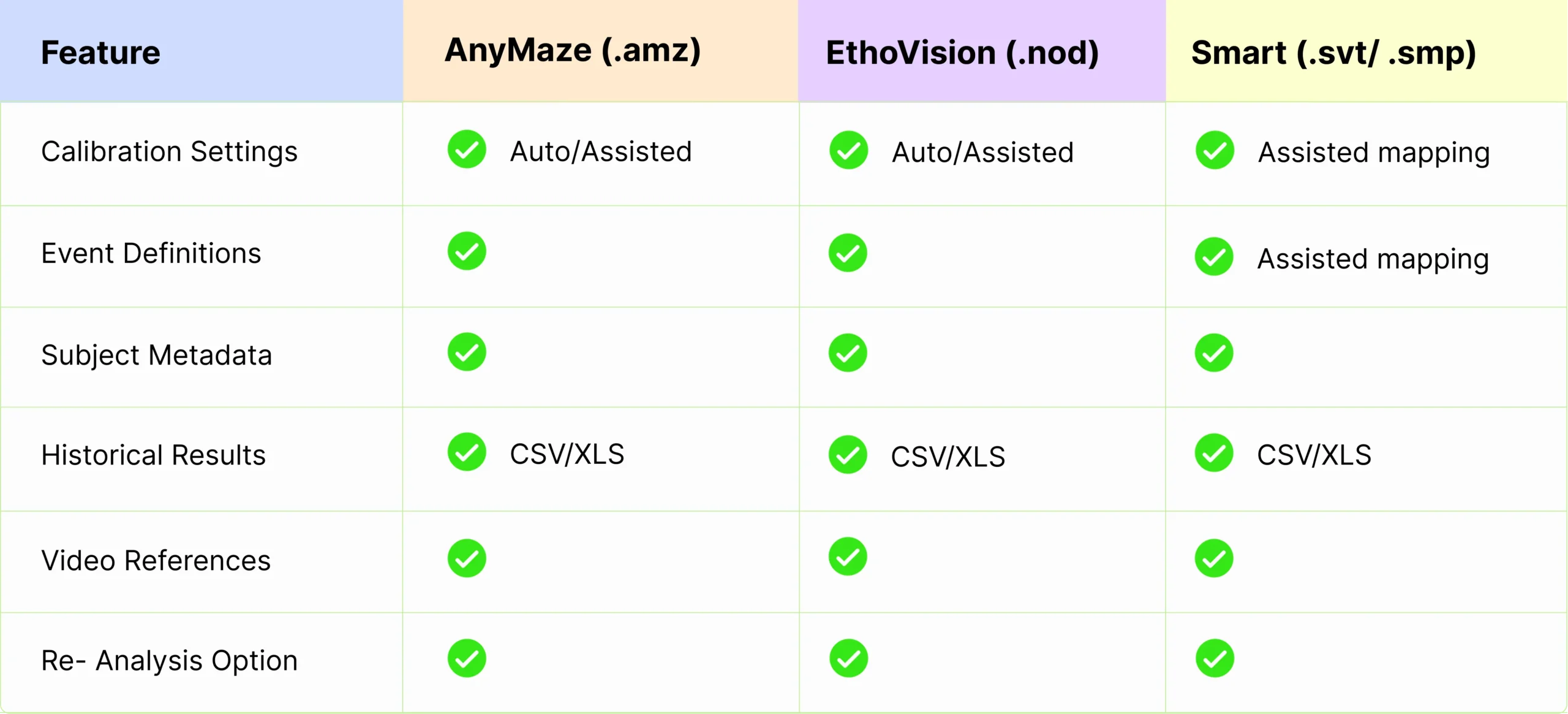Select the Smart (.svt/ .smp) column header
Image resolution: width=1568 pixels, height=714 pixels.
(1333, 53)
